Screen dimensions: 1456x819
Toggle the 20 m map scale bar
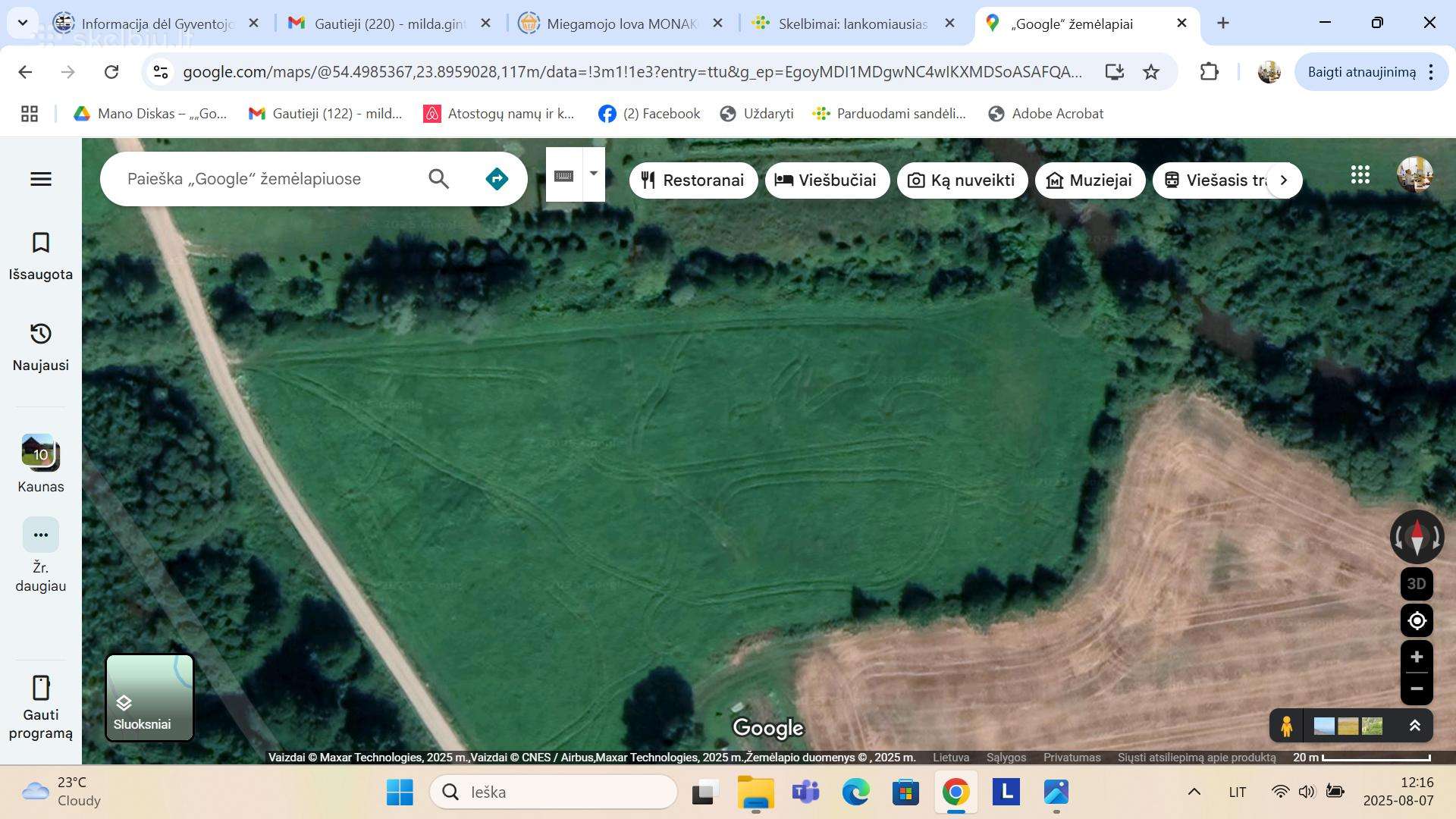point(1361,758)
